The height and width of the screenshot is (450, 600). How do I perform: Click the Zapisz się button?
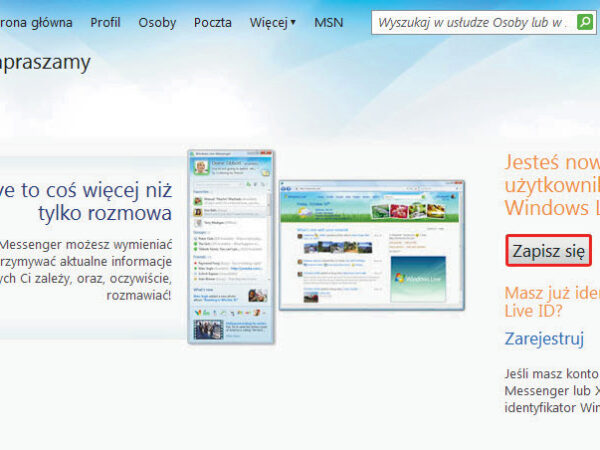tap(548, 251)
